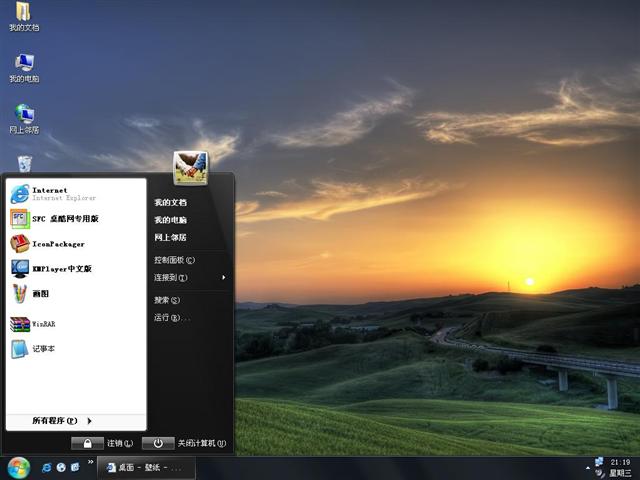Launch 画图 (Paint) from Start menu
The height and width of the screenshot is (480, 640).
[x=76, y=293]
